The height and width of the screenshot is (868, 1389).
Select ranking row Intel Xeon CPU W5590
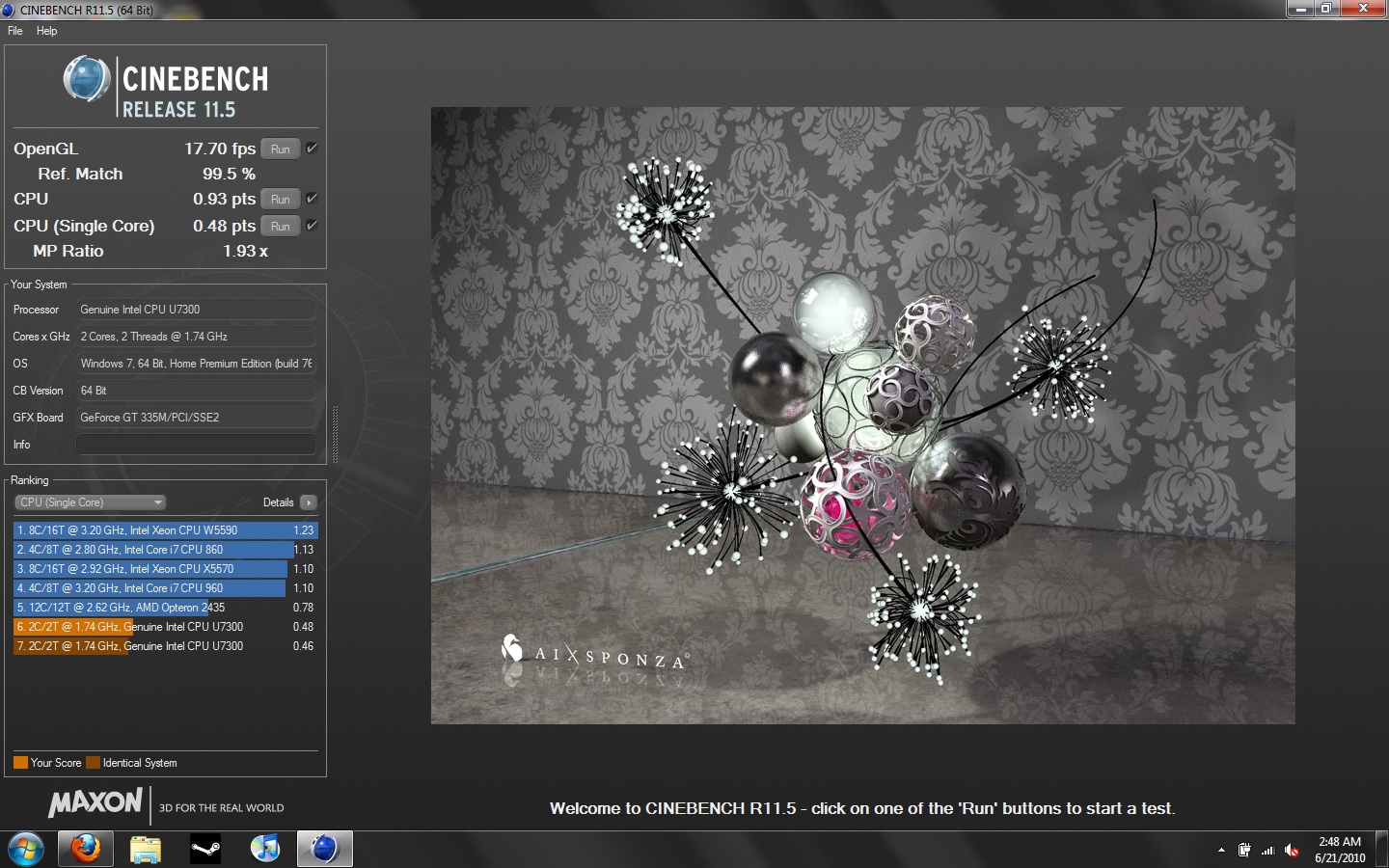[164, 530]
